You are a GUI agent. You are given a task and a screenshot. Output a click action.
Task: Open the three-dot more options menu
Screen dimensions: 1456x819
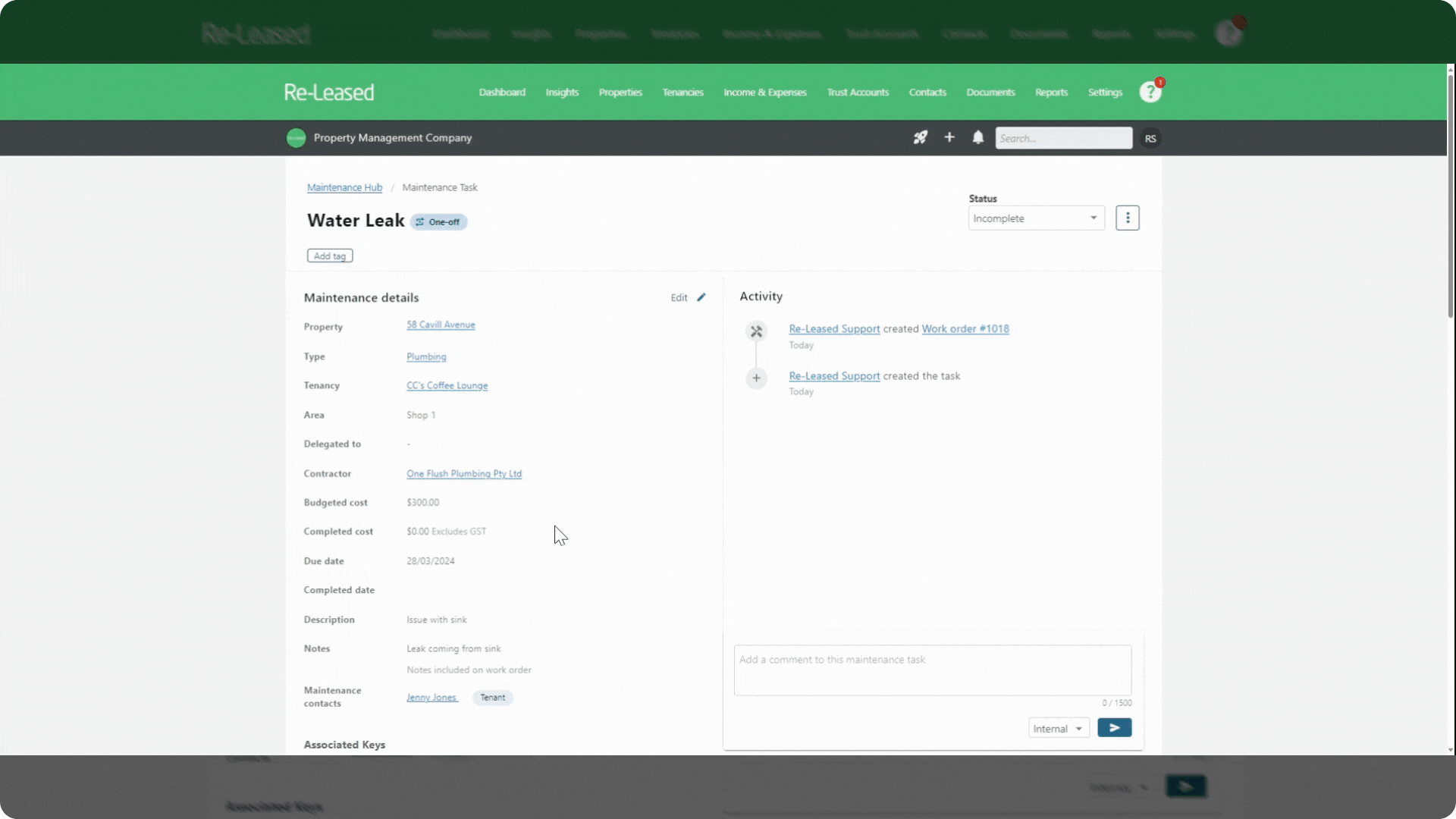pos(1128,218)
